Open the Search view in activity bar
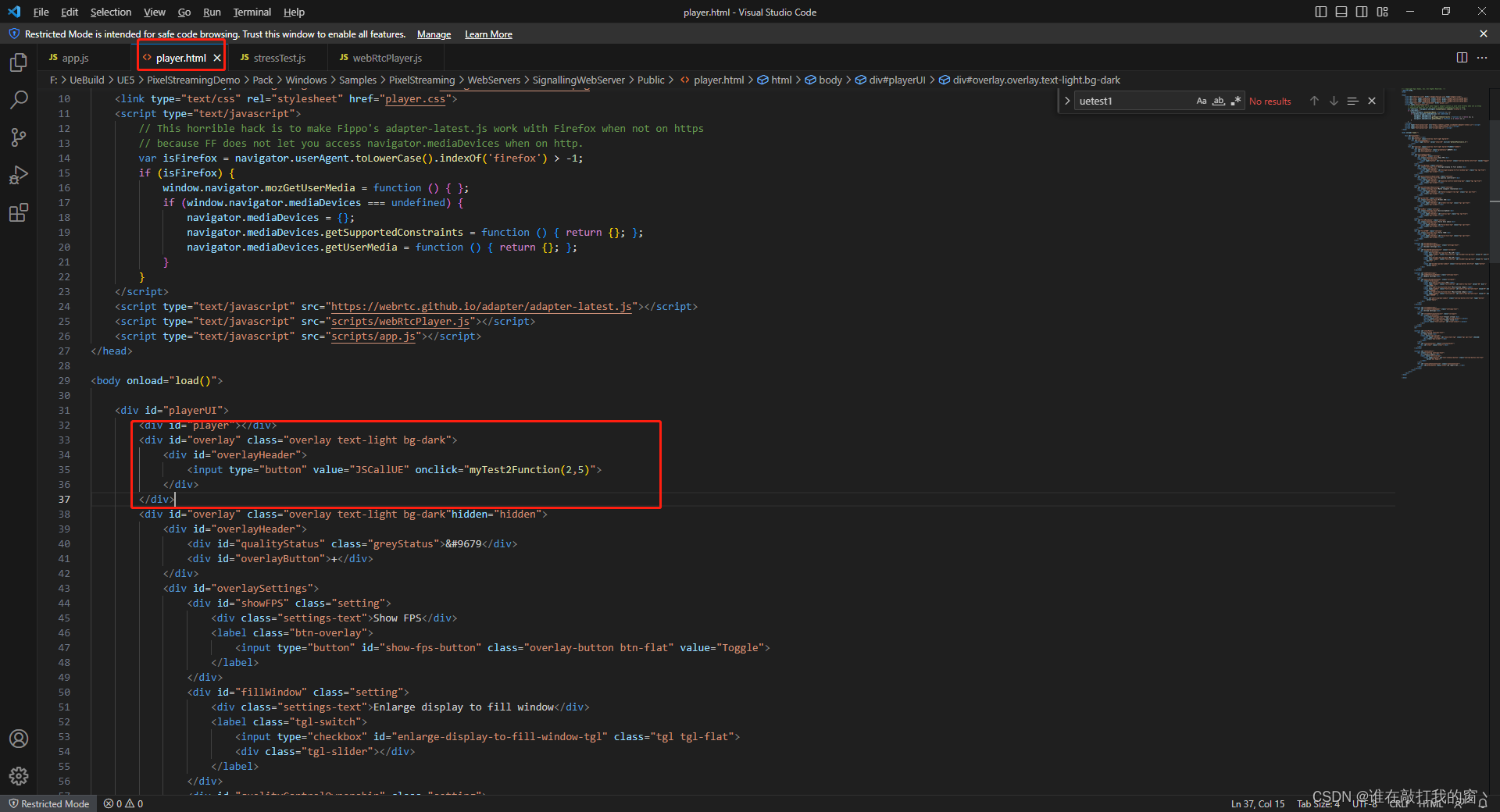Image resolution: width=1500 pixels, height=812 pixels. coord(19,100)
